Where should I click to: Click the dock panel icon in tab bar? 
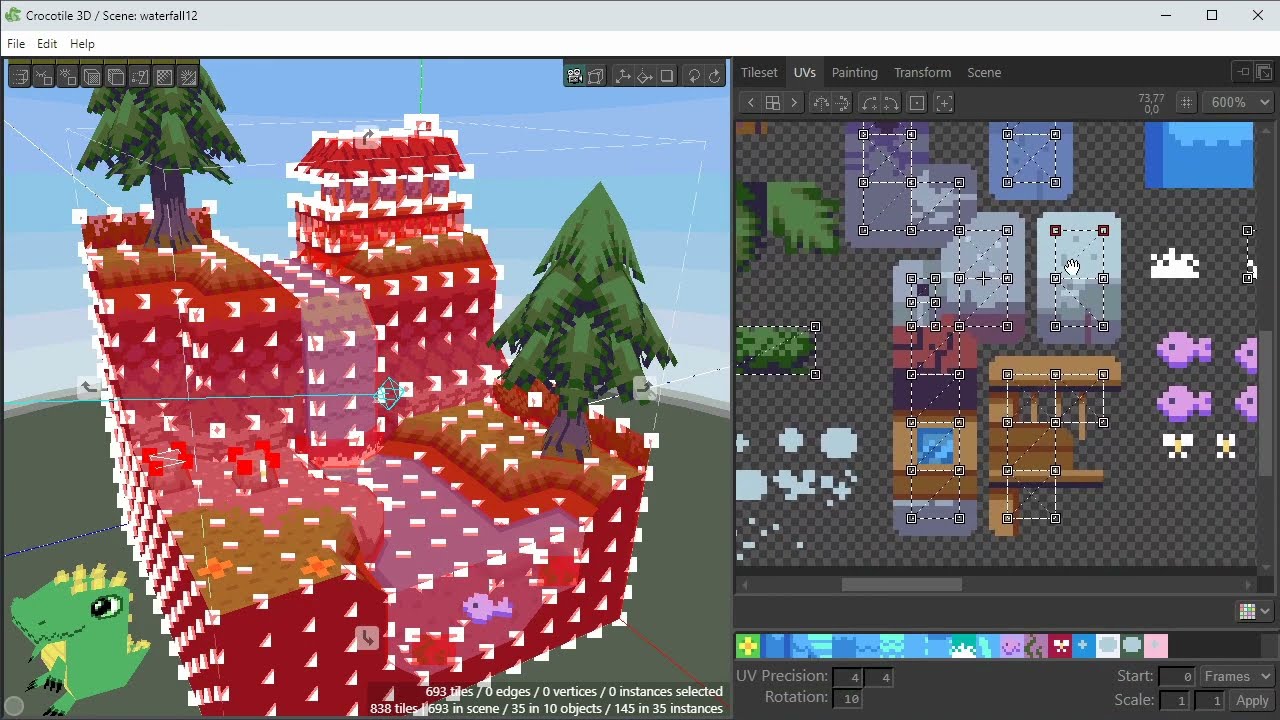tap(1243, 72)
